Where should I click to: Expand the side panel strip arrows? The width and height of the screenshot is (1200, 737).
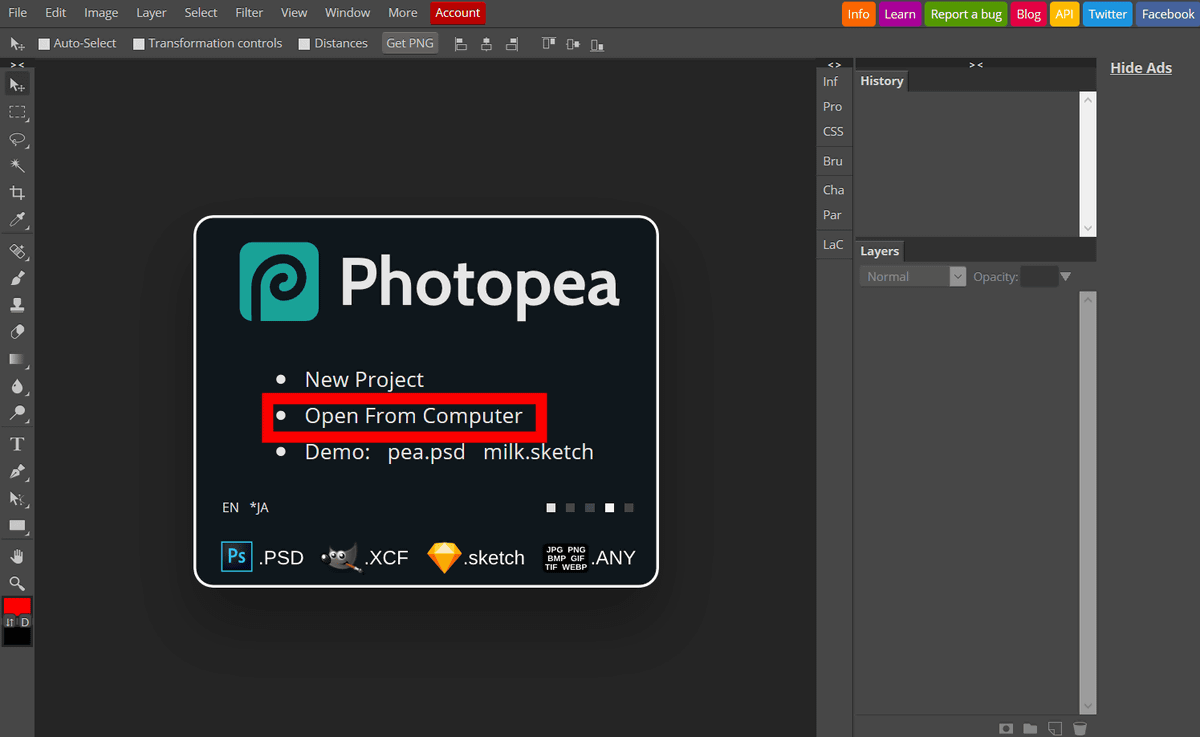coord(834,64)
